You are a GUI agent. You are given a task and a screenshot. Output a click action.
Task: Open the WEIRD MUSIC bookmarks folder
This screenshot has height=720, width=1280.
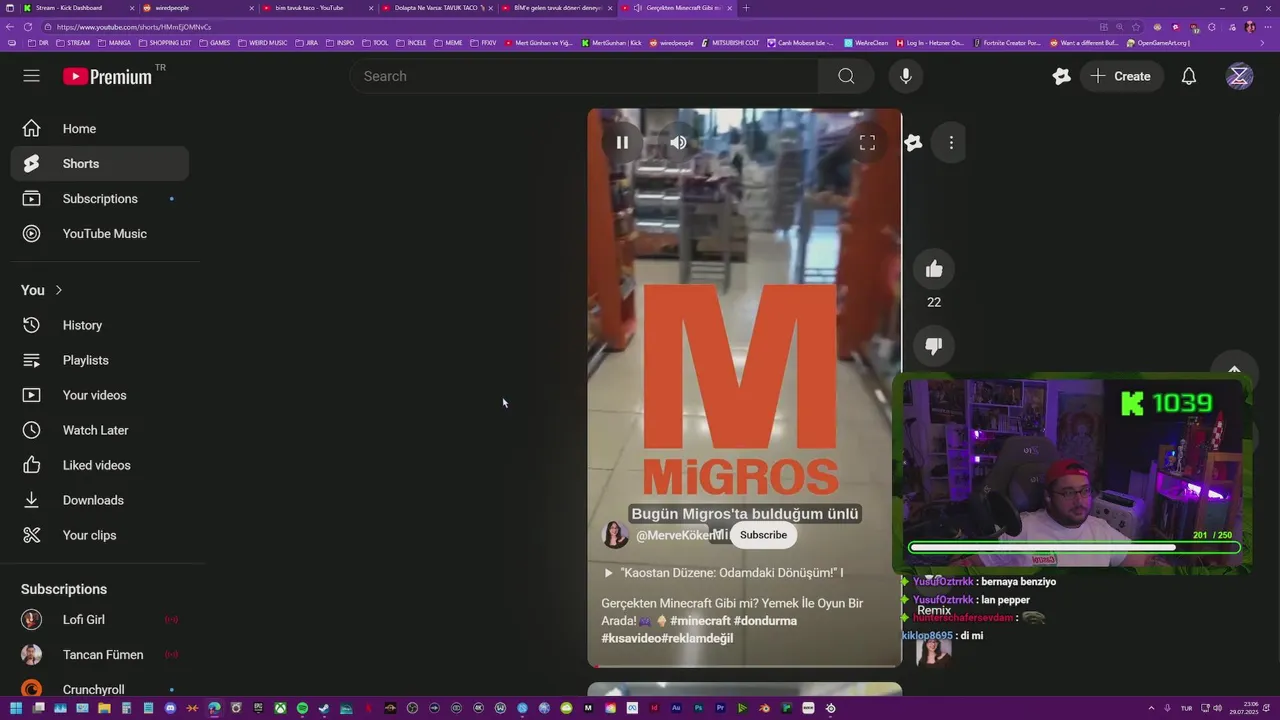click(x=262, y=43)
